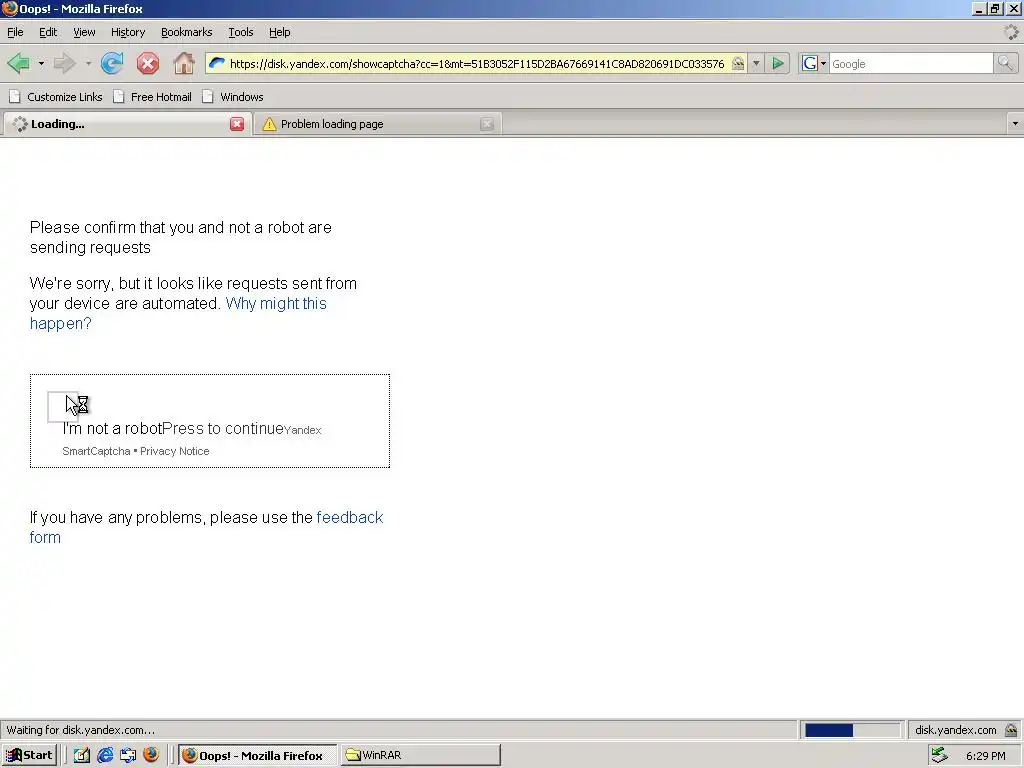Open the first Quick Launch icon beside Start

pyautogui.click(x=82, y=755)
